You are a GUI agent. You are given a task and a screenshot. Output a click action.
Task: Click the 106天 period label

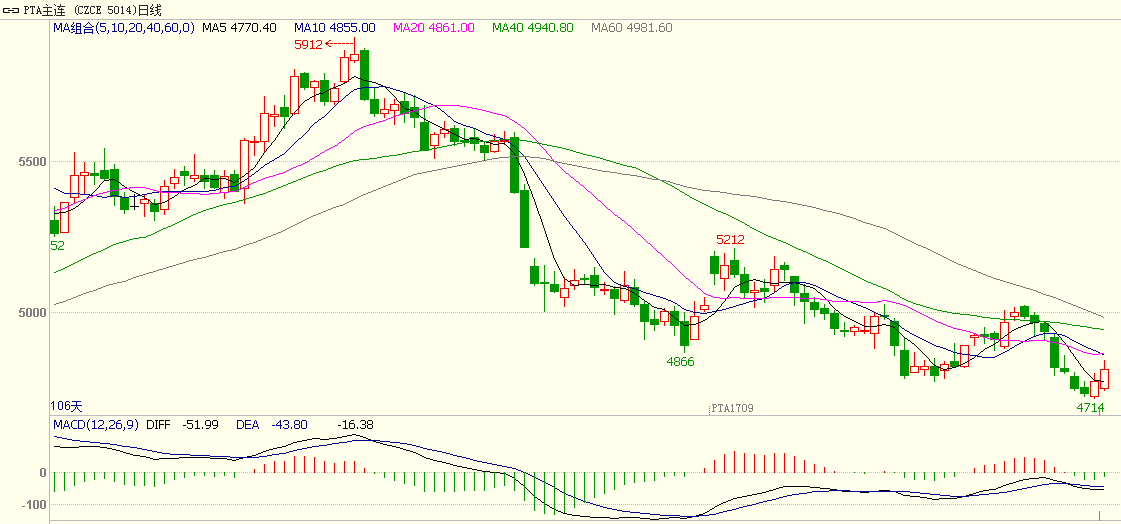(67, 406)
